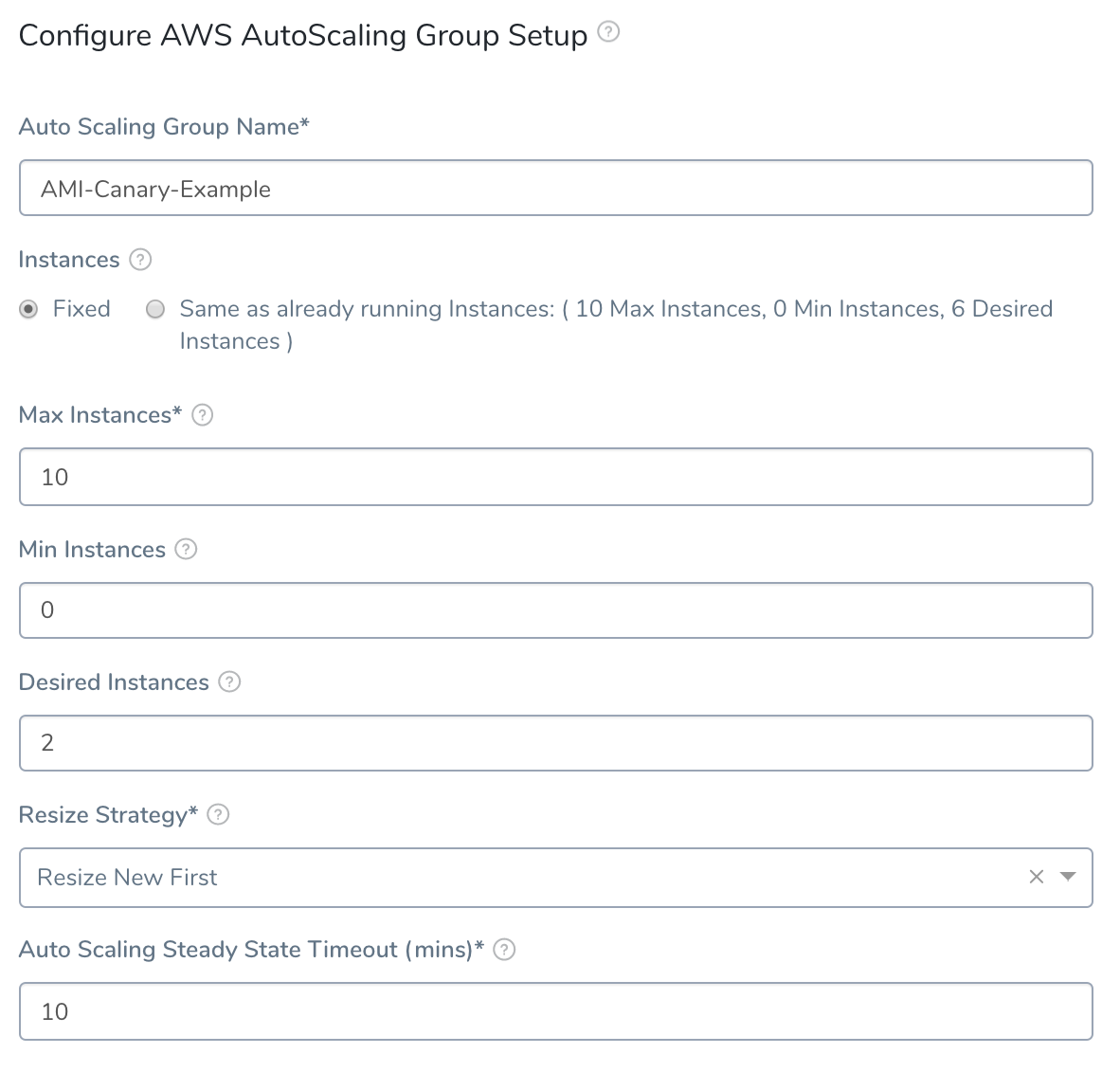Focus the Min Instances input field
This screenshot has height=1090, width=1120.
click(x=555, y=610)
